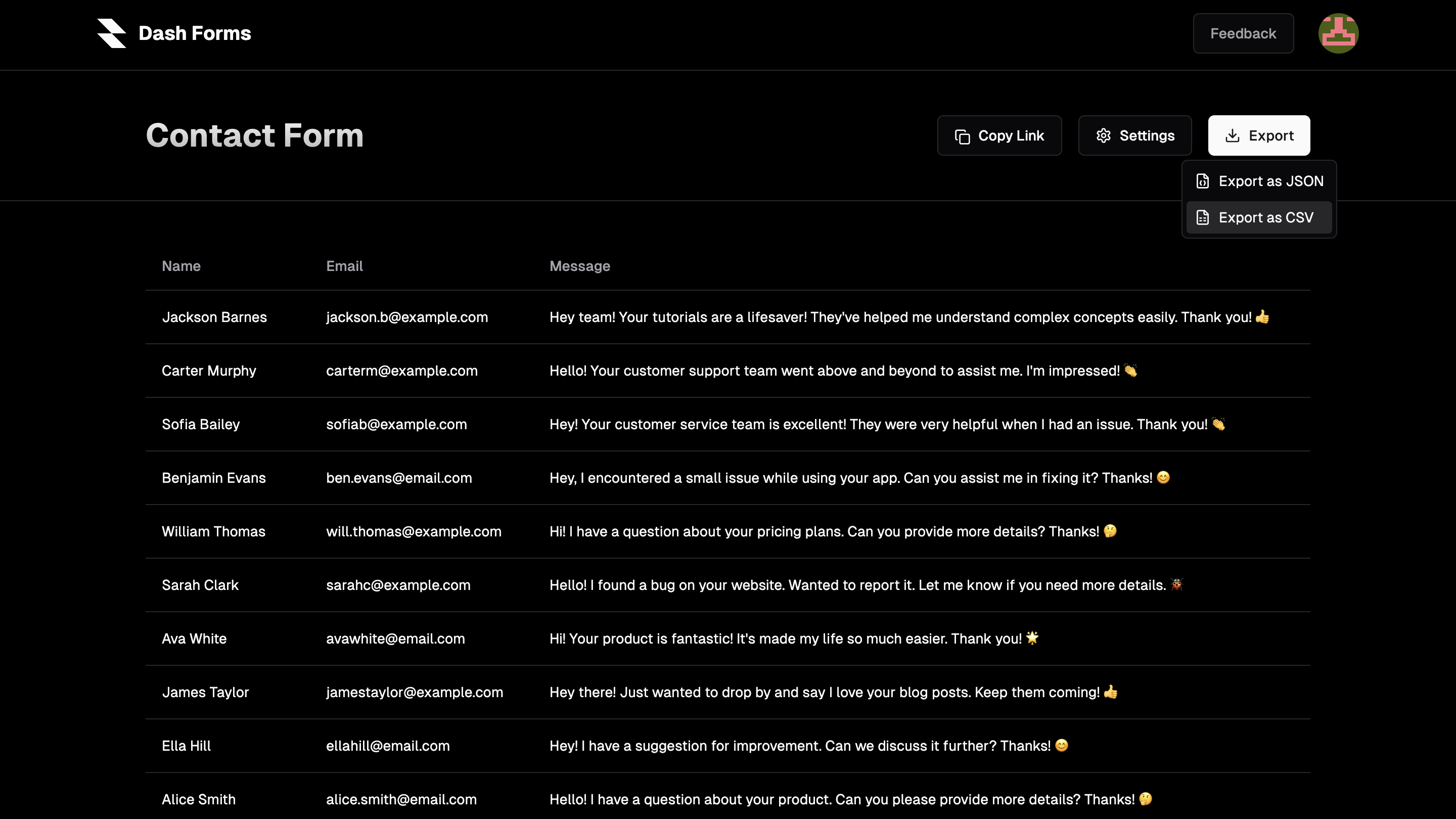This screenshot has height=819, width=1456.
Task: Click message 'Your product is fantastic'
Action: [x=794, y=639]
